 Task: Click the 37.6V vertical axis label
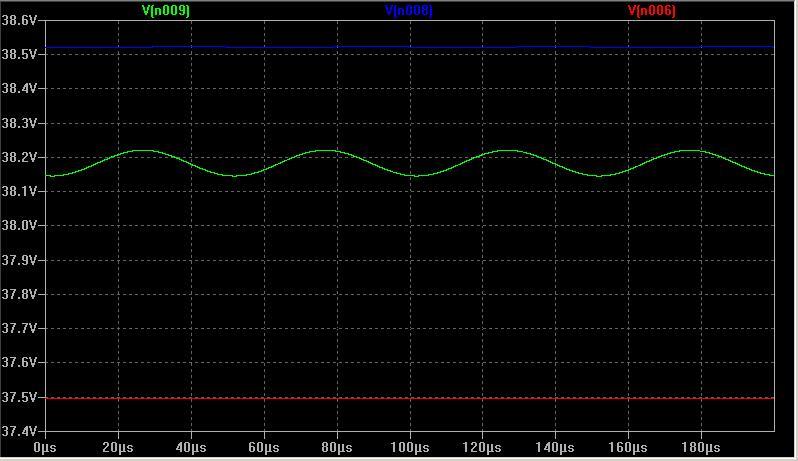coord(19,362)
